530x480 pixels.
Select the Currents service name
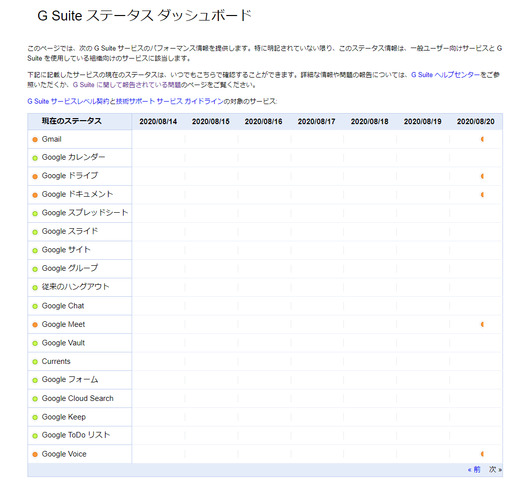point(56,361)
